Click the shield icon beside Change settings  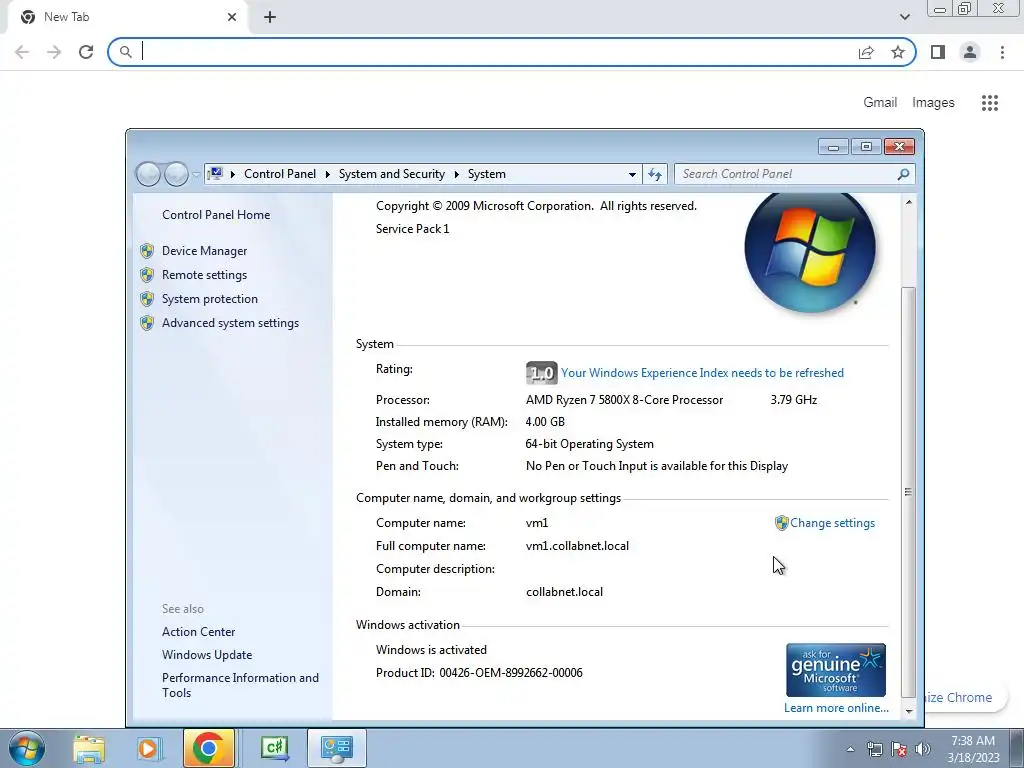click(x=781, y=523)
